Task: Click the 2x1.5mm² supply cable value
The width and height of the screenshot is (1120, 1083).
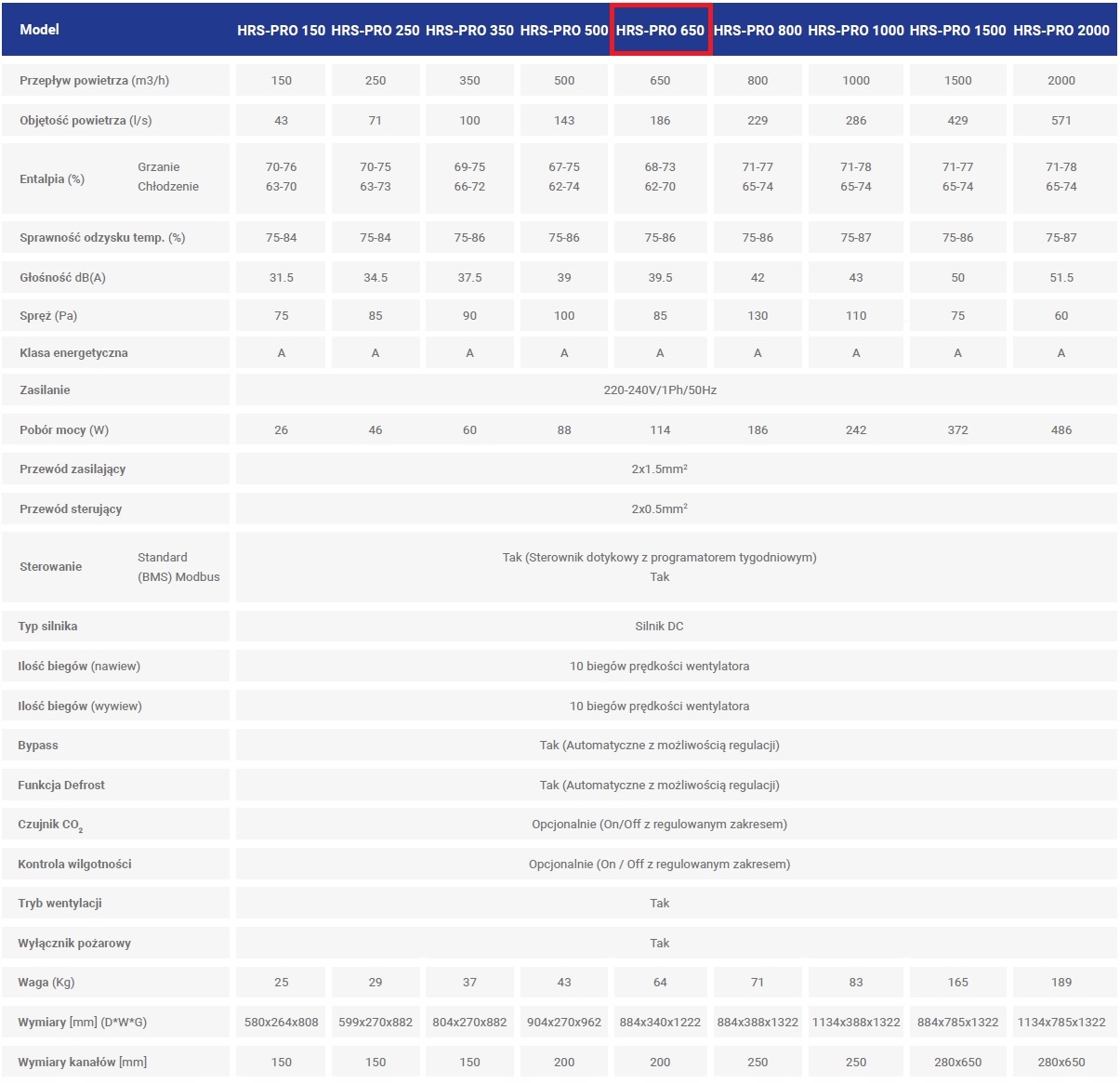Action: click(660, 469)
